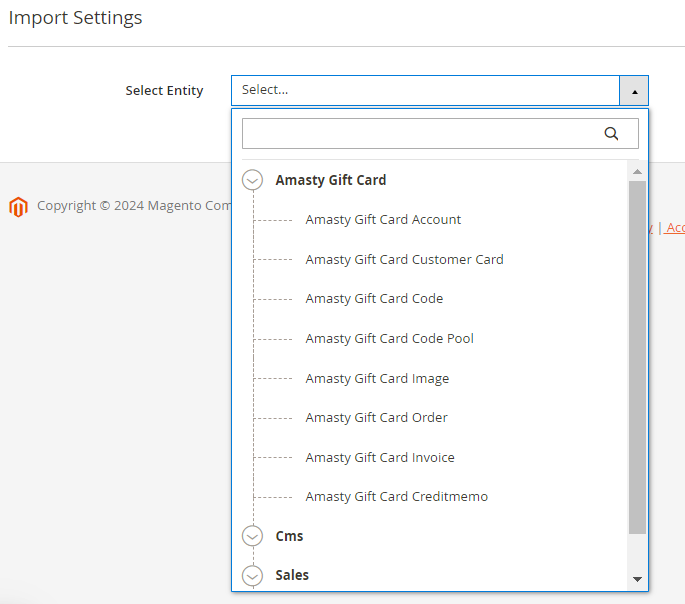Focus the entity search input box
The width and height of the screenshot is (685, 604).
[440, 133]
